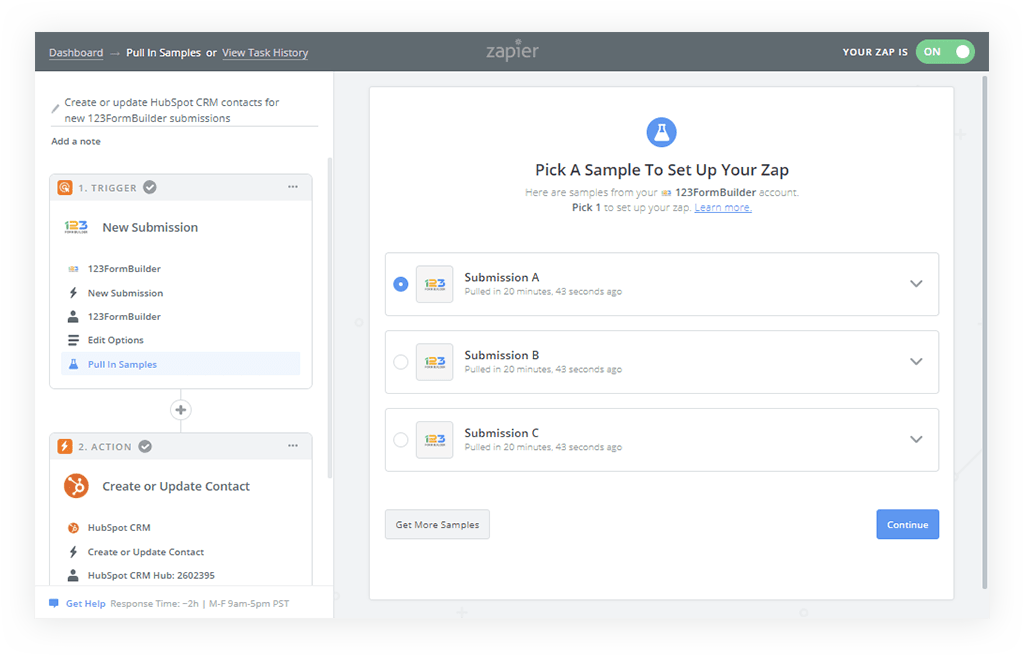Click the Submission A 123FormBuilder thumbnail
This screenshot has width=1025, height=657.
(x=435, y=284)
